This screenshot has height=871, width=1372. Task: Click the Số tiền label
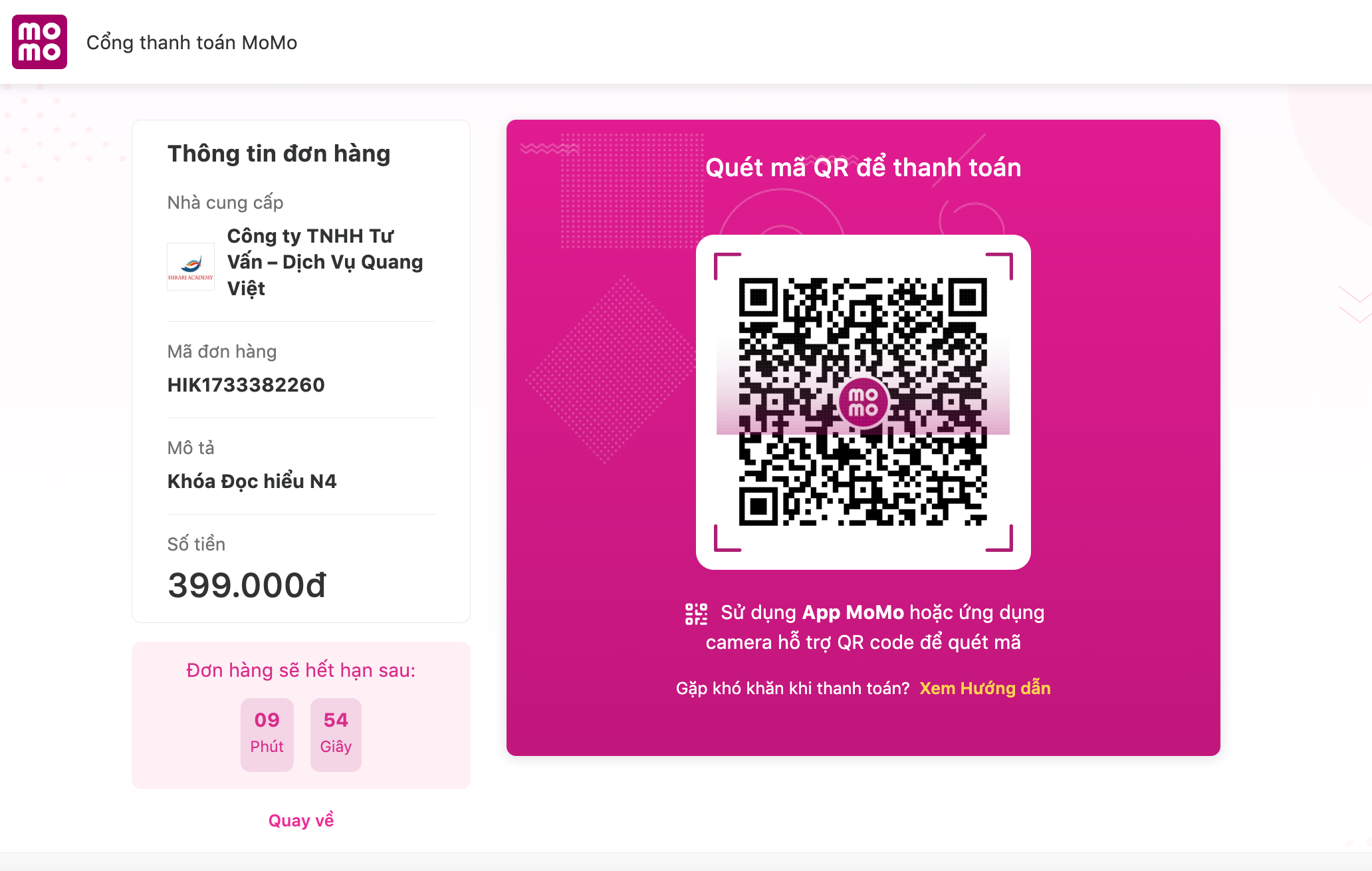tap(196, 544)
